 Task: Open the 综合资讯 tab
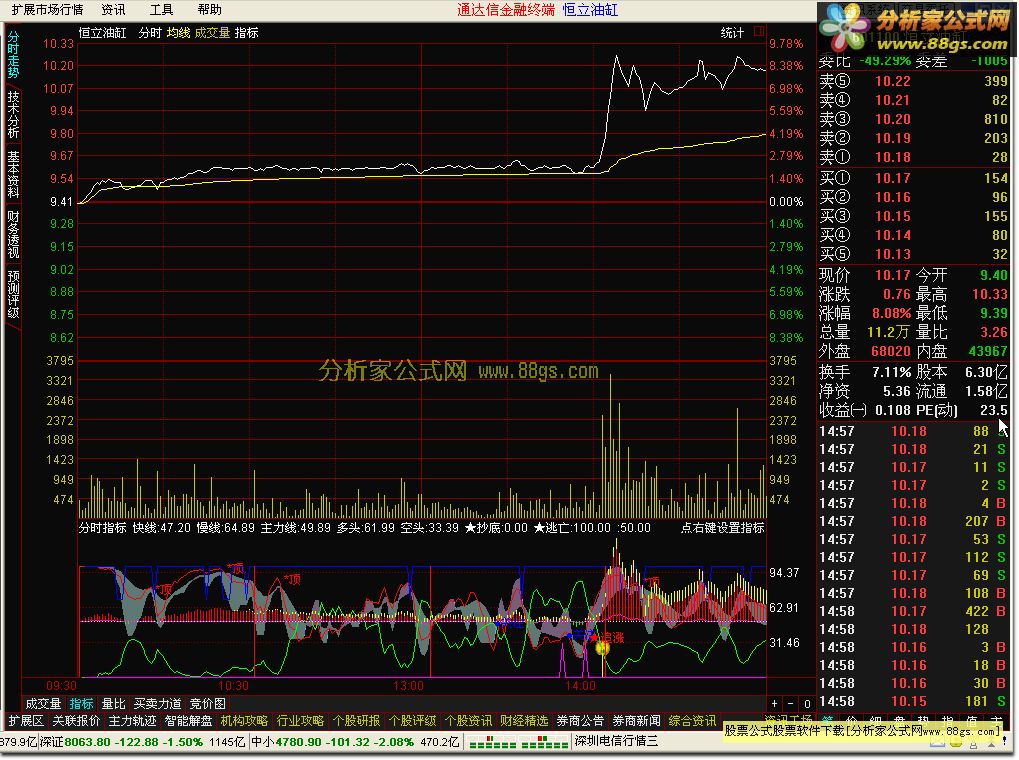point(692,720)
